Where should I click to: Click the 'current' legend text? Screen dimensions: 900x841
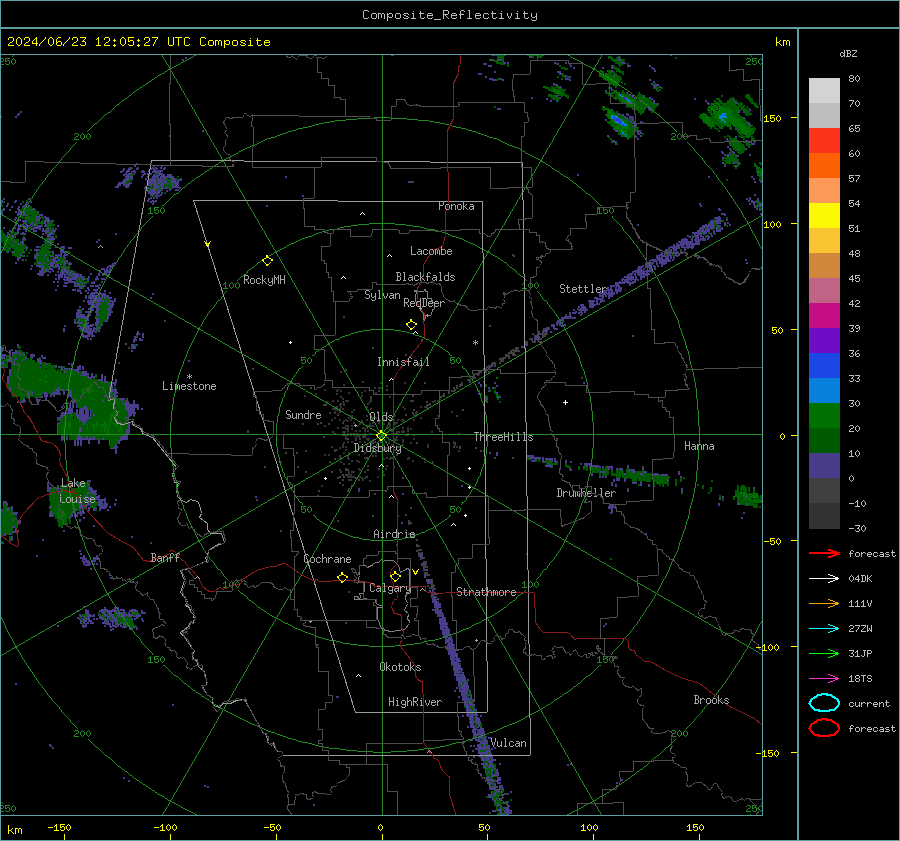(x=869, y=703)
